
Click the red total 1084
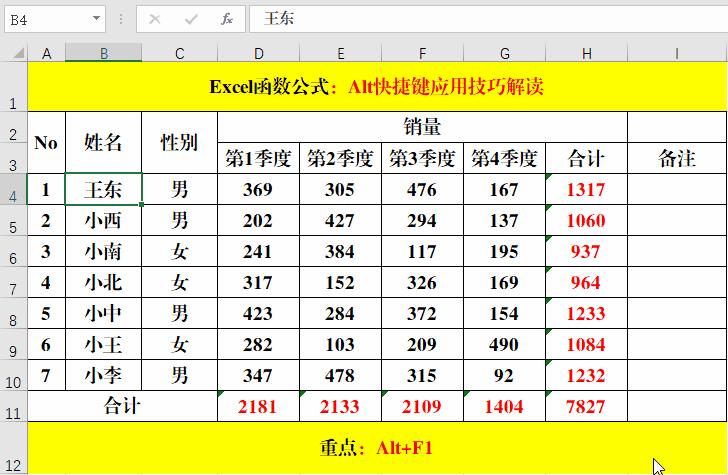586,345
